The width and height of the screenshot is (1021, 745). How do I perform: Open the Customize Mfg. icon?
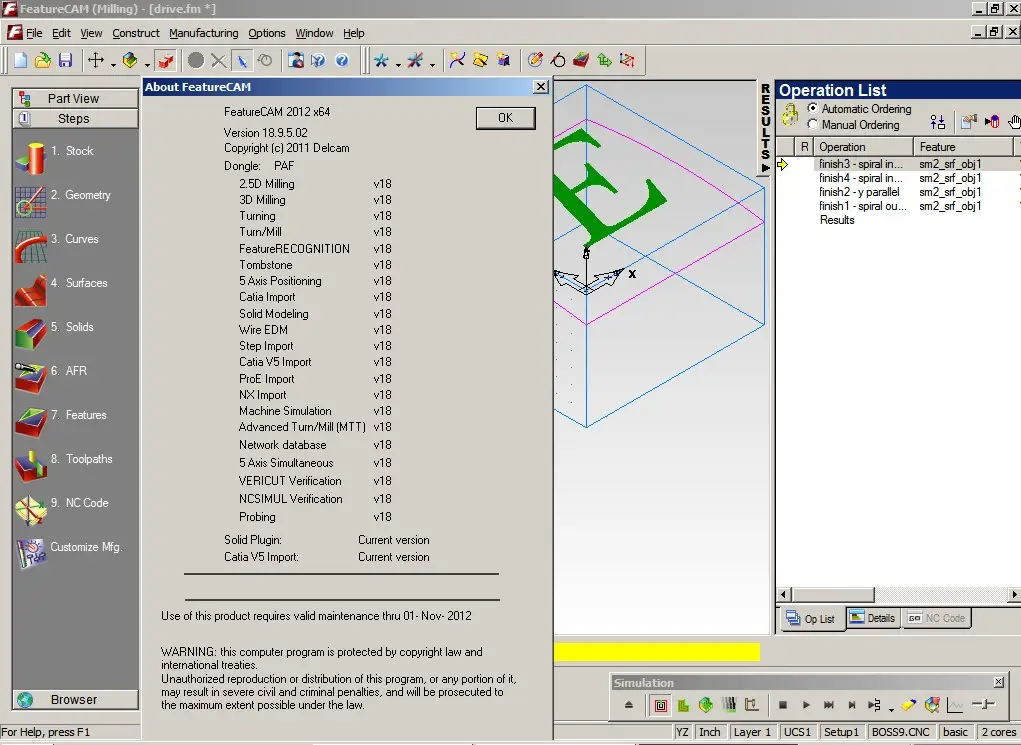pyautogui.click(x=30, y=554)
